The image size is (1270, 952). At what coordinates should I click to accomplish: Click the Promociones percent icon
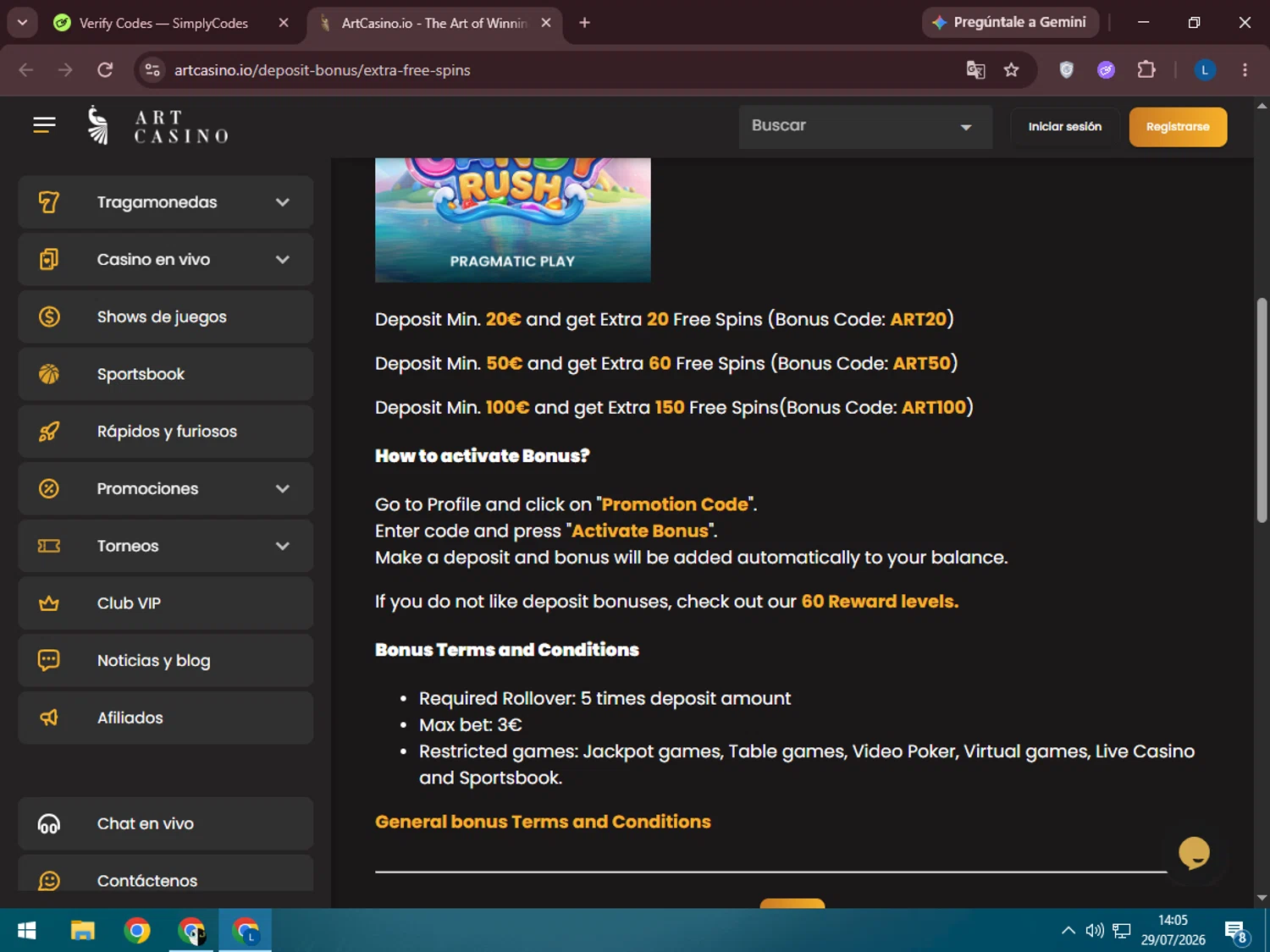pos(49,488)
